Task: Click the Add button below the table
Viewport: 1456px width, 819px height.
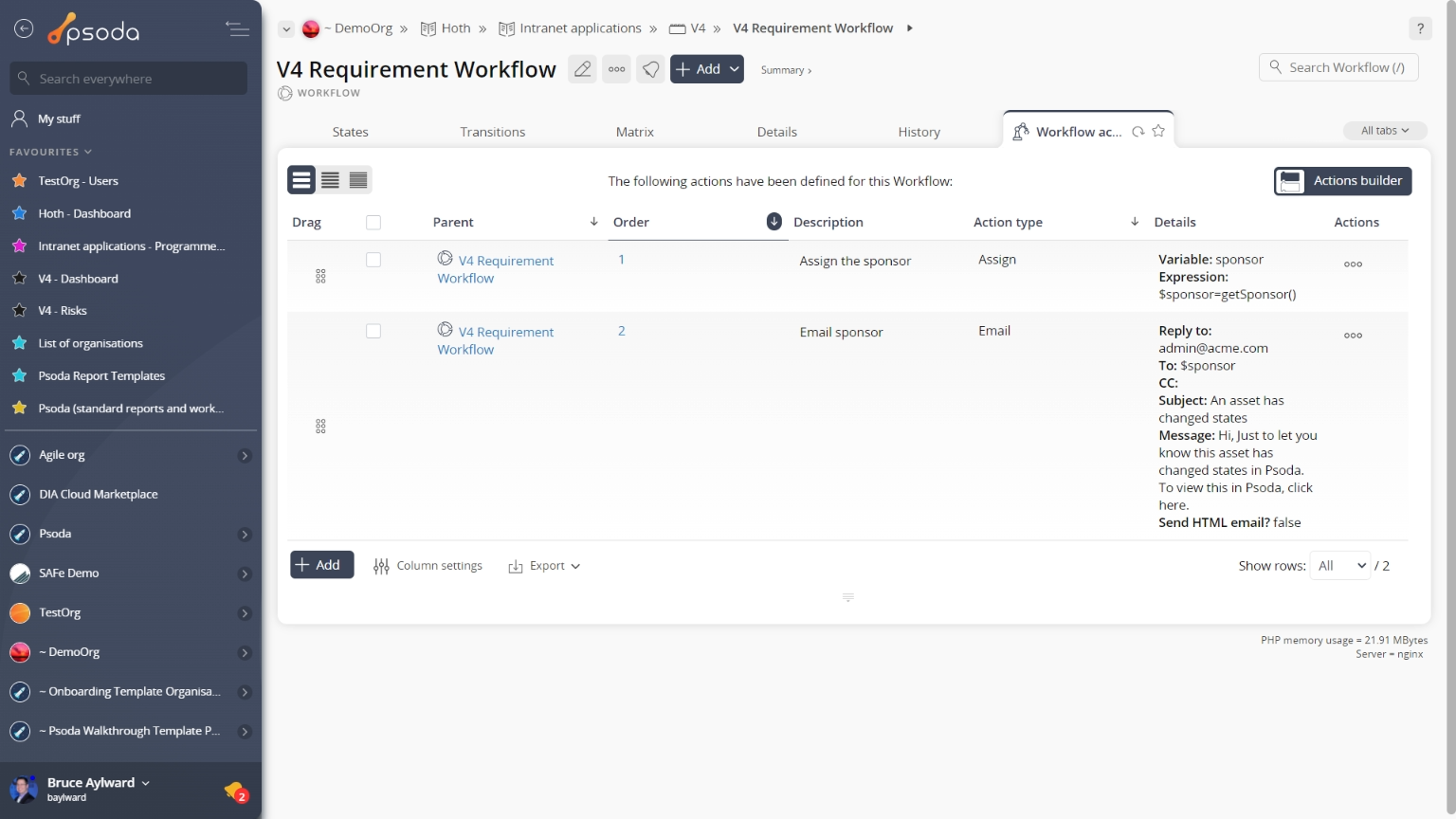Action: point(321,565)
